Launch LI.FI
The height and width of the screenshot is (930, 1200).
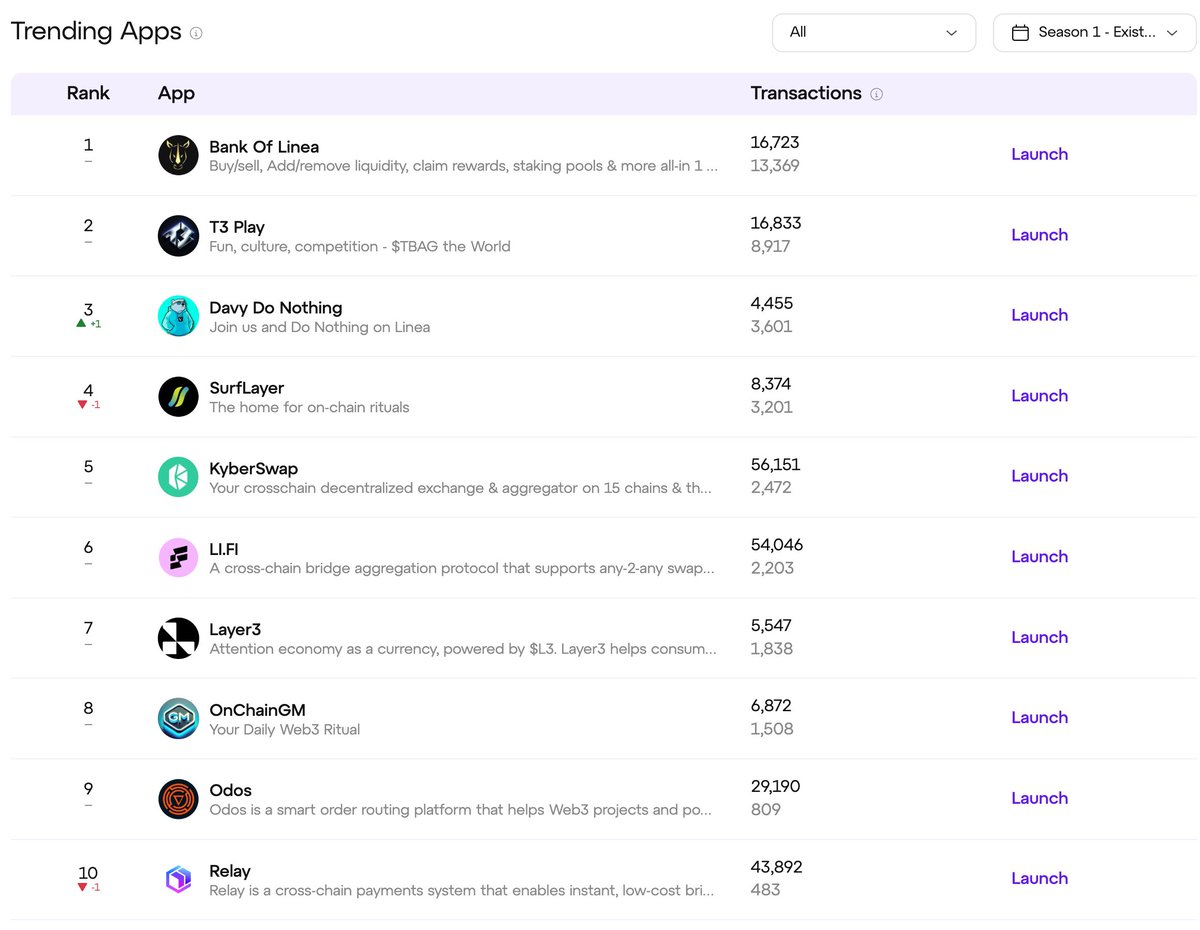(x=1039, y=557)
